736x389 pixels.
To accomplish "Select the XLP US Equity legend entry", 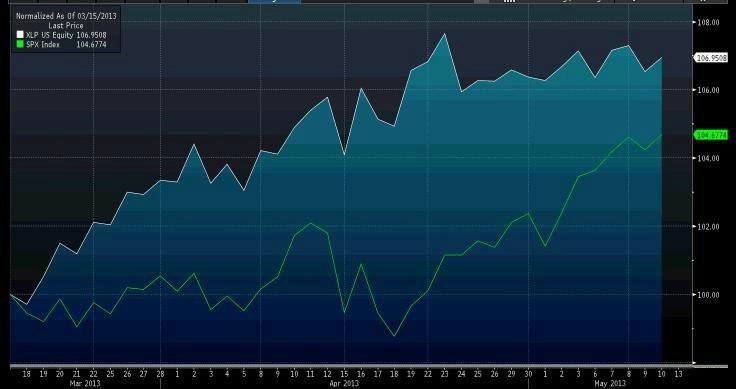I will (62, 35).
